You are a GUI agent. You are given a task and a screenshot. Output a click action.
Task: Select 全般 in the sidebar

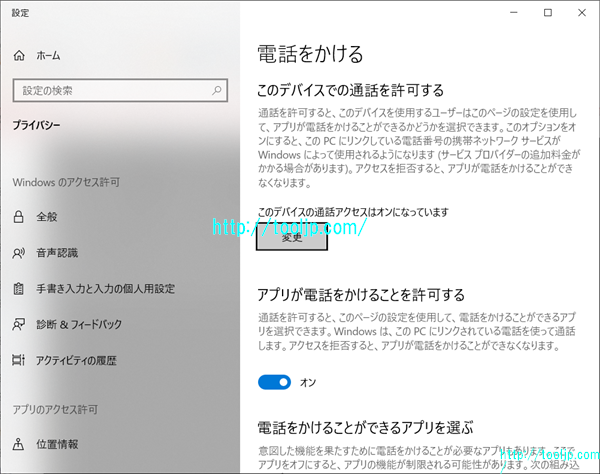tap(47, 217)
